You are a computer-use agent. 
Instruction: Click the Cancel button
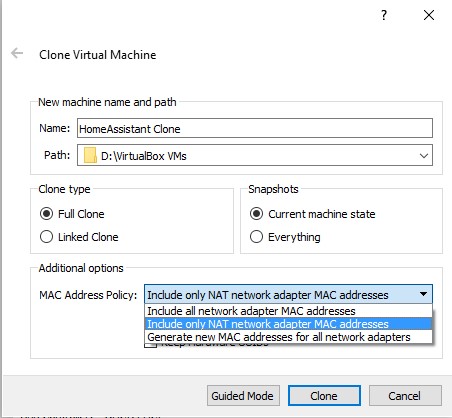pyautogui.click(x=405, y=396)
